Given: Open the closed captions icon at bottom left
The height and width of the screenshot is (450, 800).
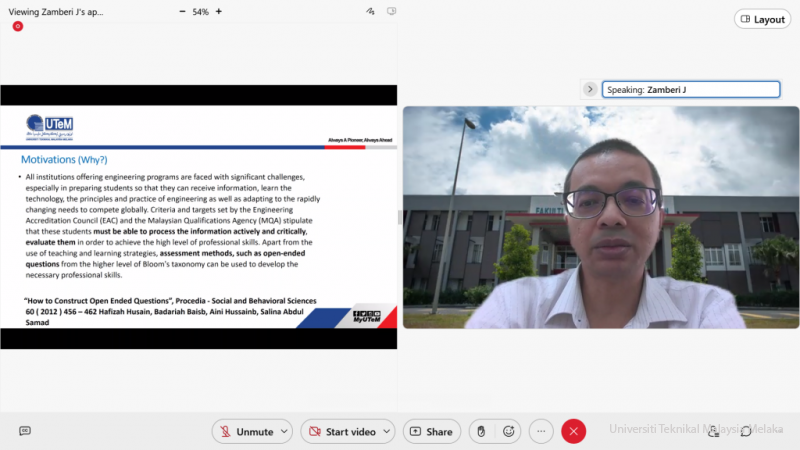Looking at the screenshot, I should coord(25,431).
